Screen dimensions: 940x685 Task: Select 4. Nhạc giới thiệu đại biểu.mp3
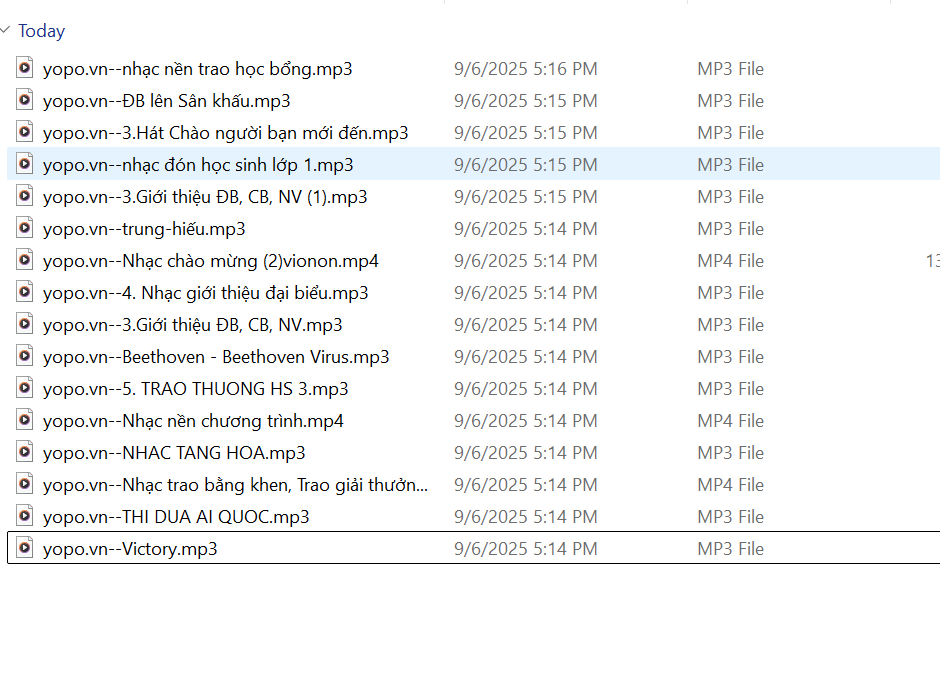205,293
